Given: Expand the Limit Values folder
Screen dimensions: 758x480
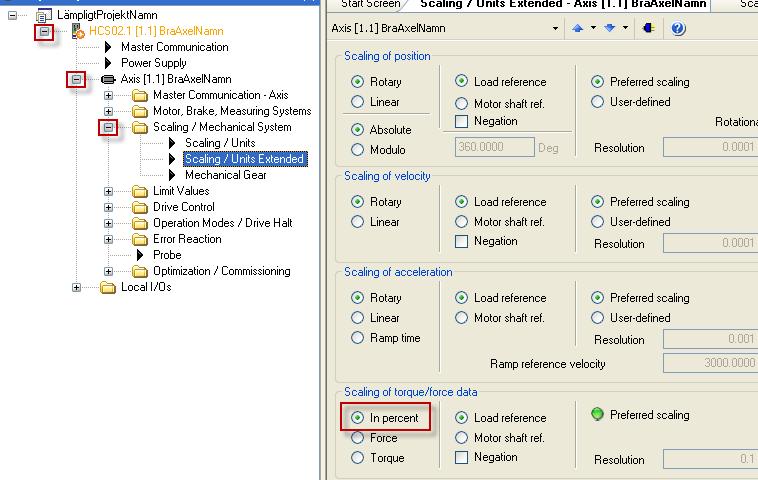Looking at the screenshot, I should click(108, 191).
